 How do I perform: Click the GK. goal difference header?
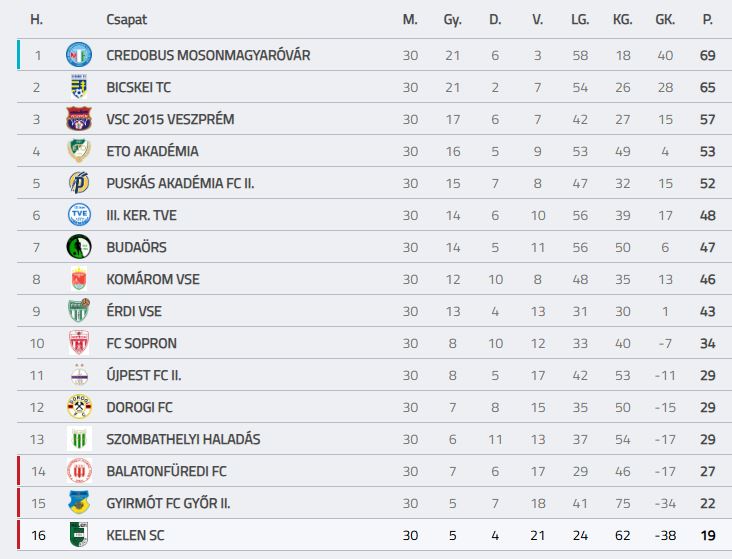pos(665,20)
